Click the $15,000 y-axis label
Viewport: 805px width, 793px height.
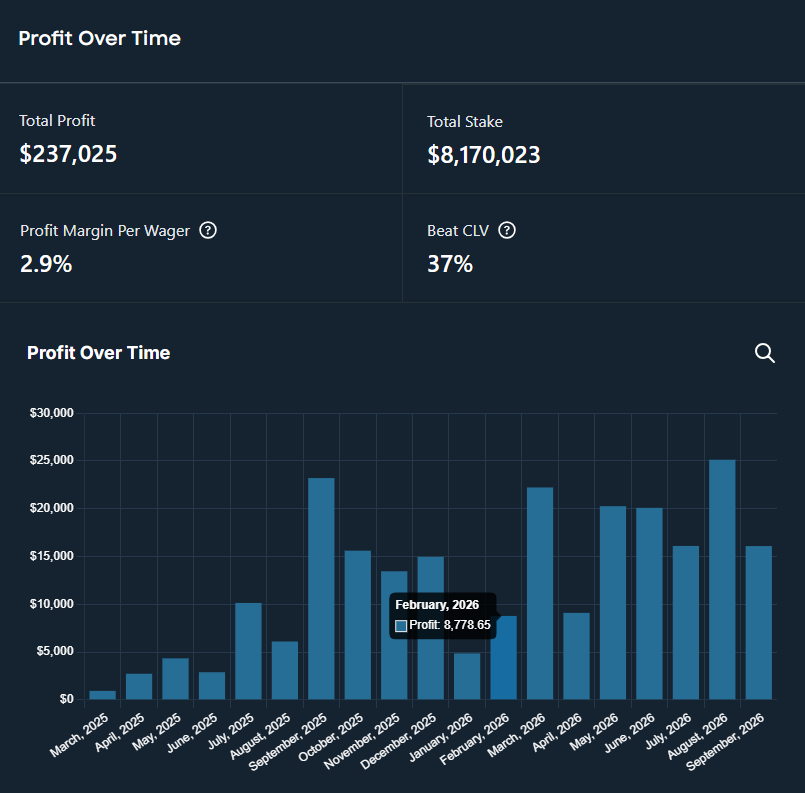[51, 556]
